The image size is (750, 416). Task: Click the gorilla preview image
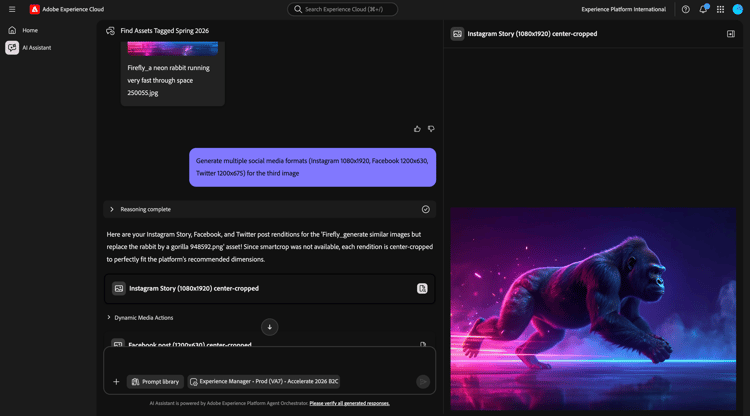[x=593, y=309]
